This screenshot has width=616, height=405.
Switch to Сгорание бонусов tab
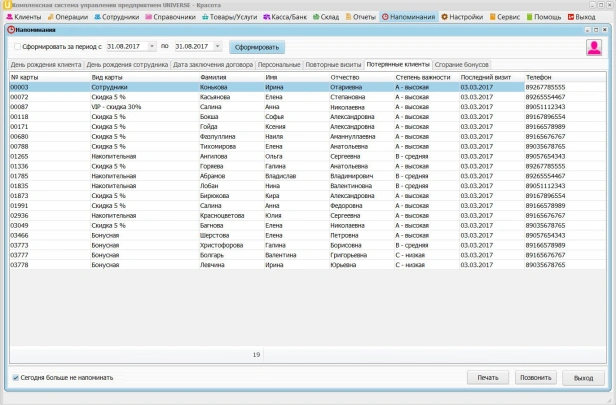[461, 65]
